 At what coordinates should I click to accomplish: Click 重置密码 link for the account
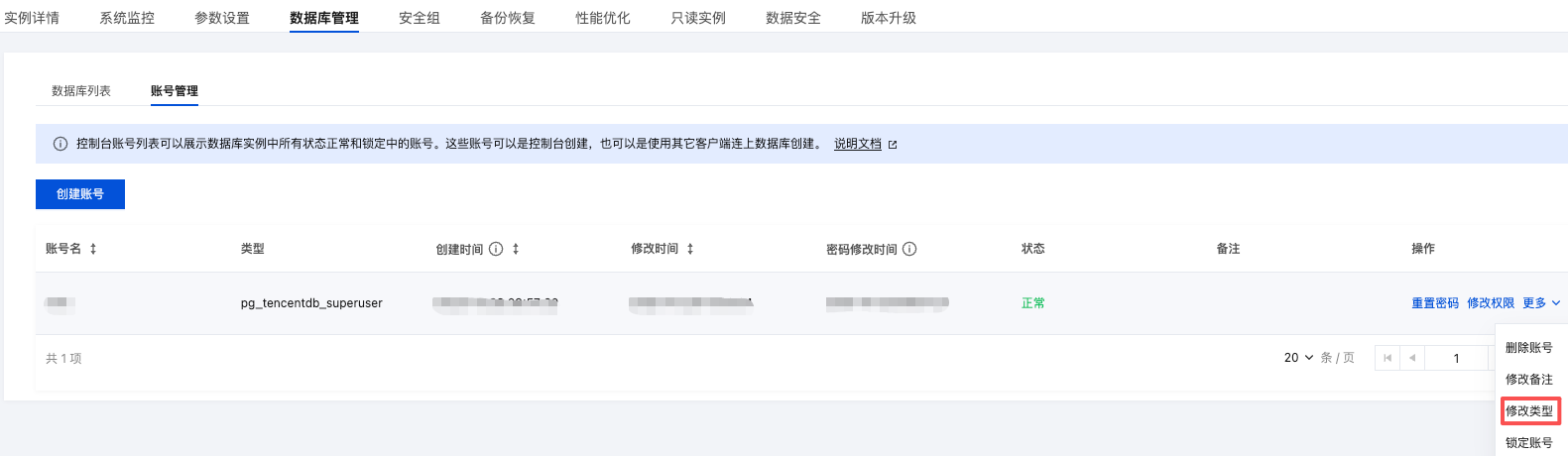coord(1435,303)
